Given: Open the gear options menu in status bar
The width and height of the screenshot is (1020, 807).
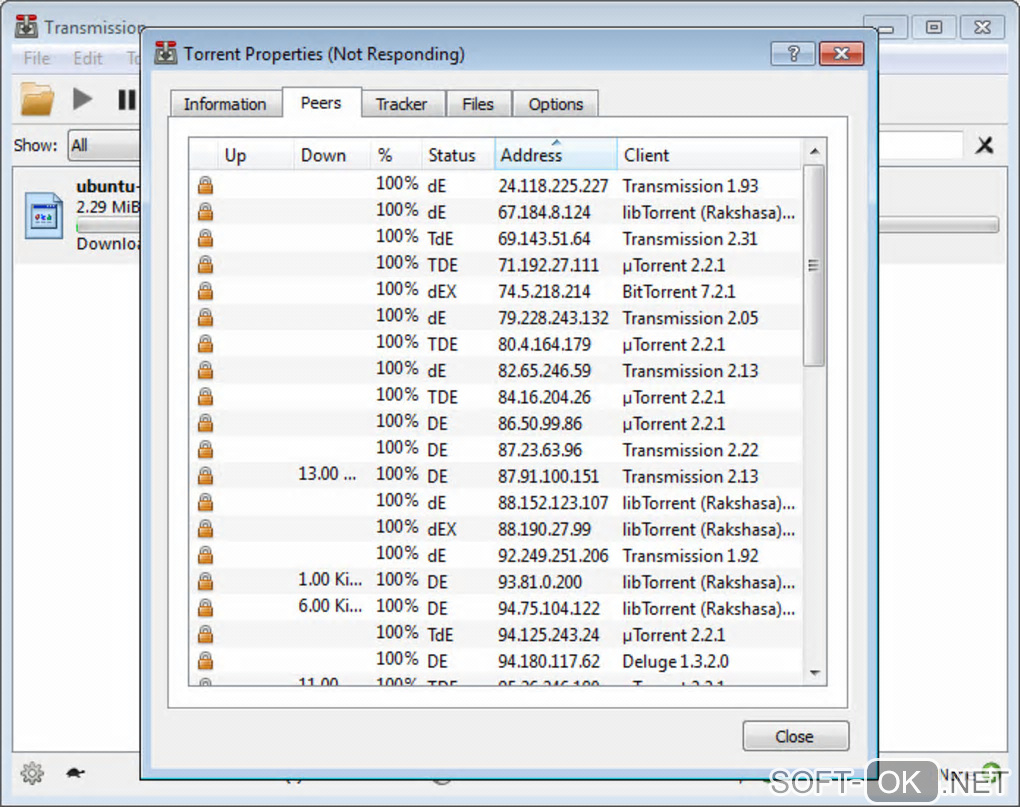Looking at the screenshot, I should point(32,773).
